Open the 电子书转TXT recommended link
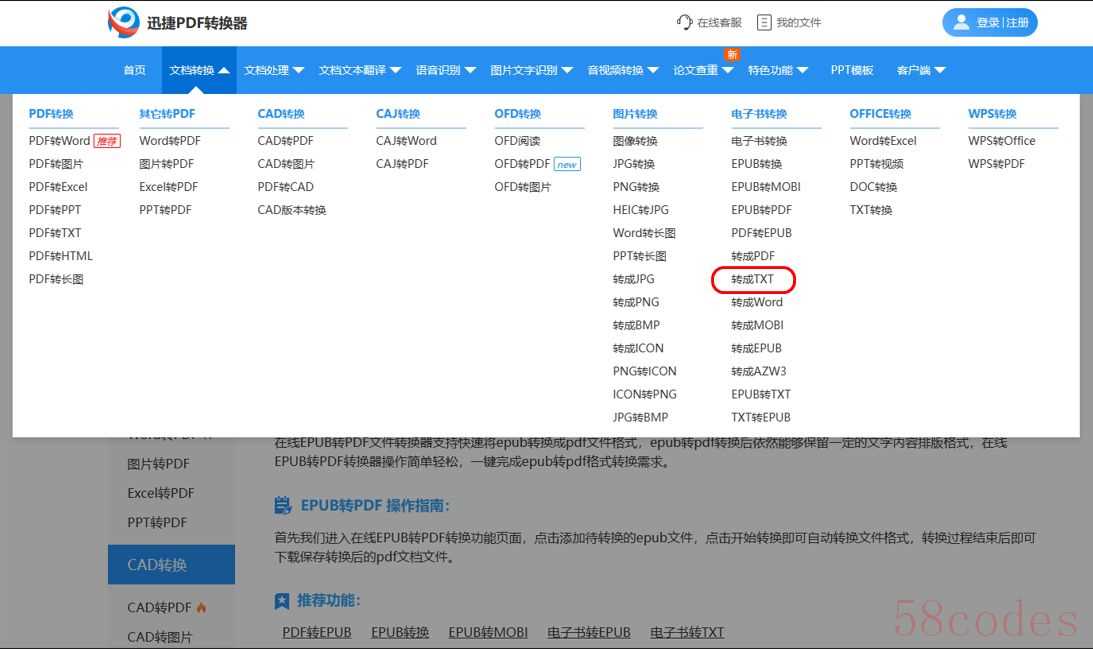The image size is (1093, 649). 687,632
